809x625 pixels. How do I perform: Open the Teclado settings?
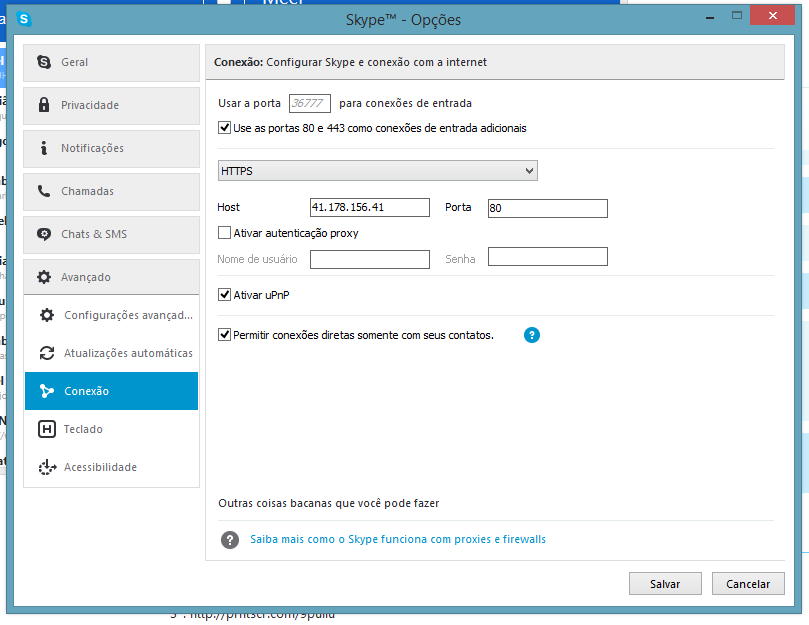coord(111,429)
